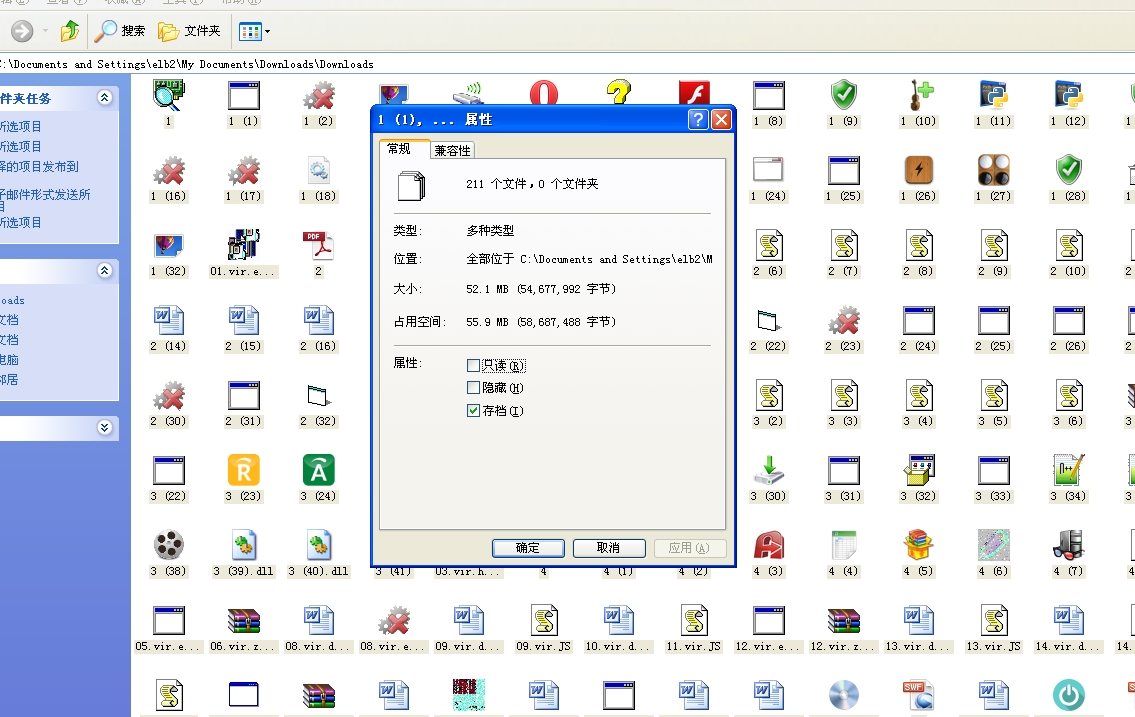Select the PDF file named 2

click(x=318, y=246)
